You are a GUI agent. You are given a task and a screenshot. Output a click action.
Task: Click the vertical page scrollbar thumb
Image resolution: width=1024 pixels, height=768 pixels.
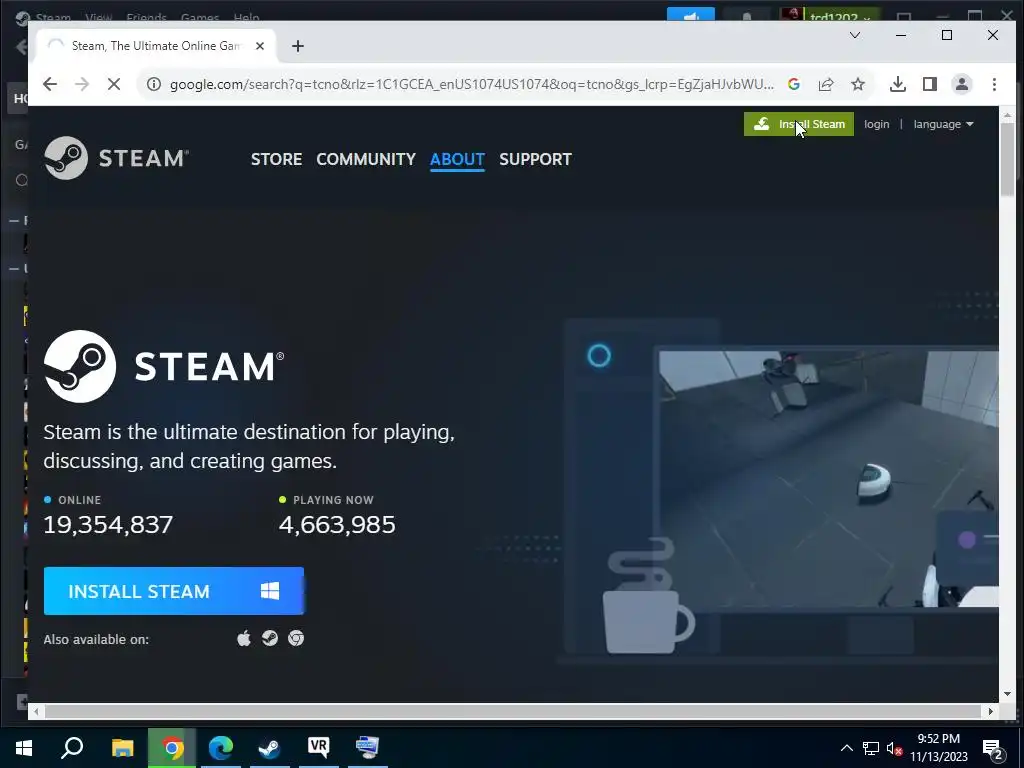1007,157
